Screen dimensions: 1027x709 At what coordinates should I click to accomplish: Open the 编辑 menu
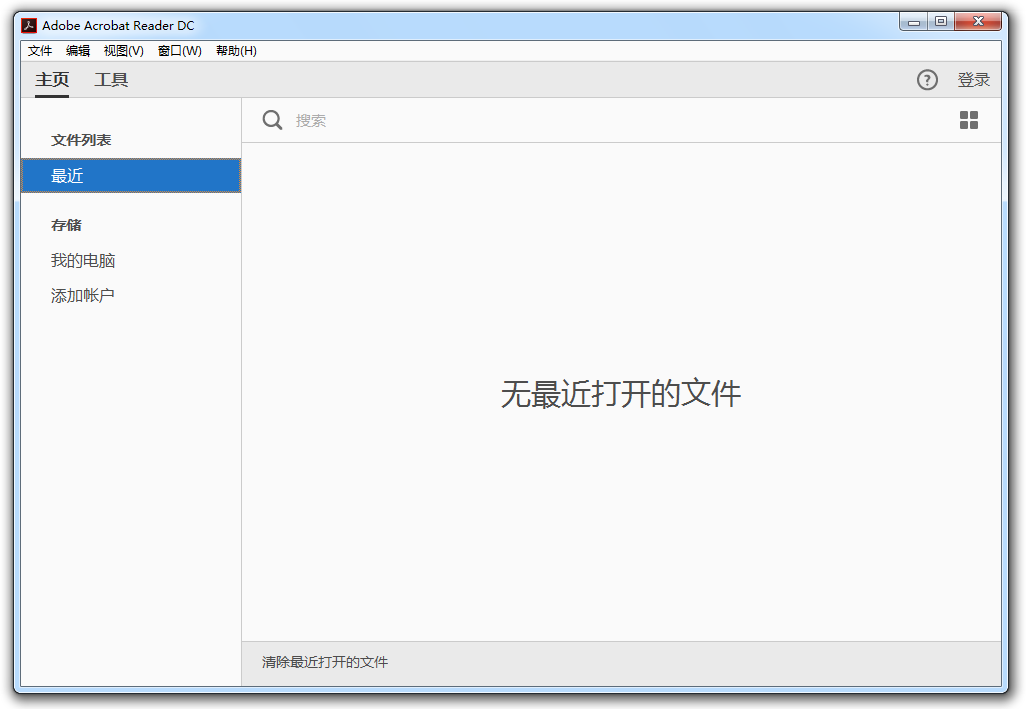pyautogui.click(x=78, y=51)
